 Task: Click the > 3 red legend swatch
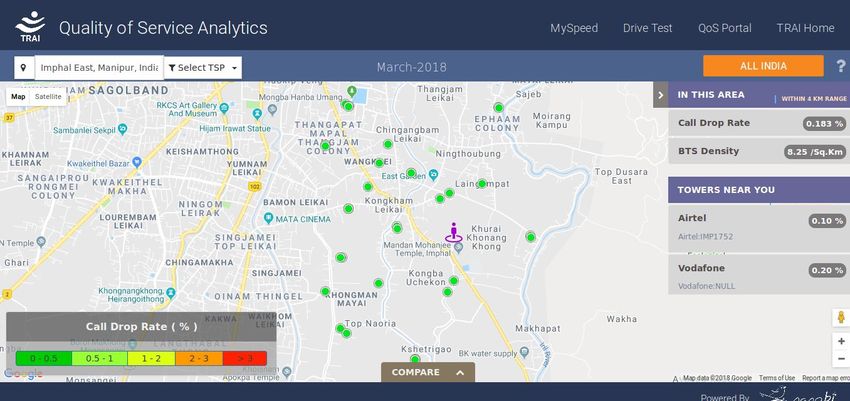click(245, 358)
